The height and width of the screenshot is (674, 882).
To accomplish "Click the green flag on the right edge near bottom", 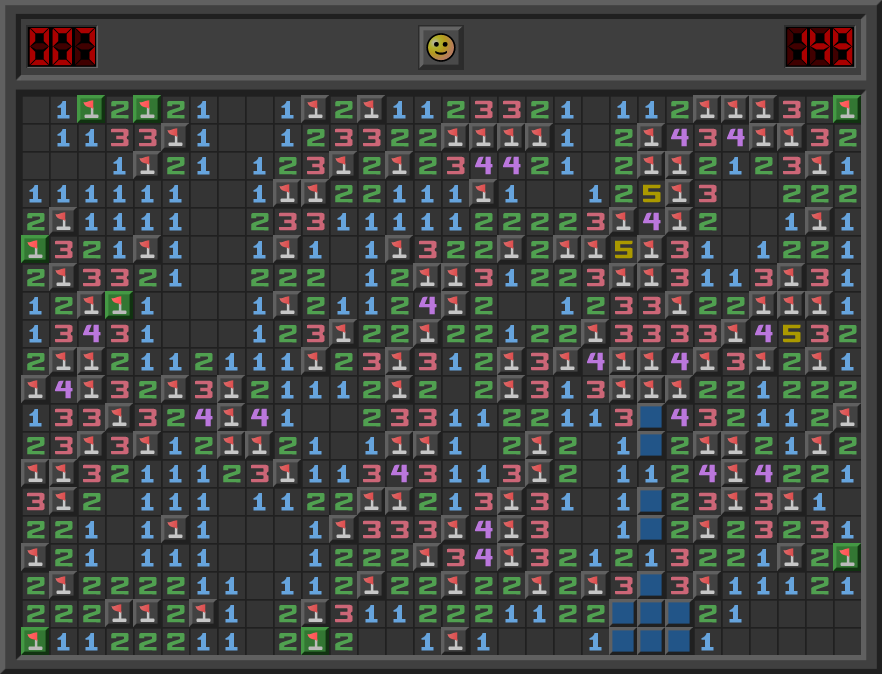I will click(847, 557).
